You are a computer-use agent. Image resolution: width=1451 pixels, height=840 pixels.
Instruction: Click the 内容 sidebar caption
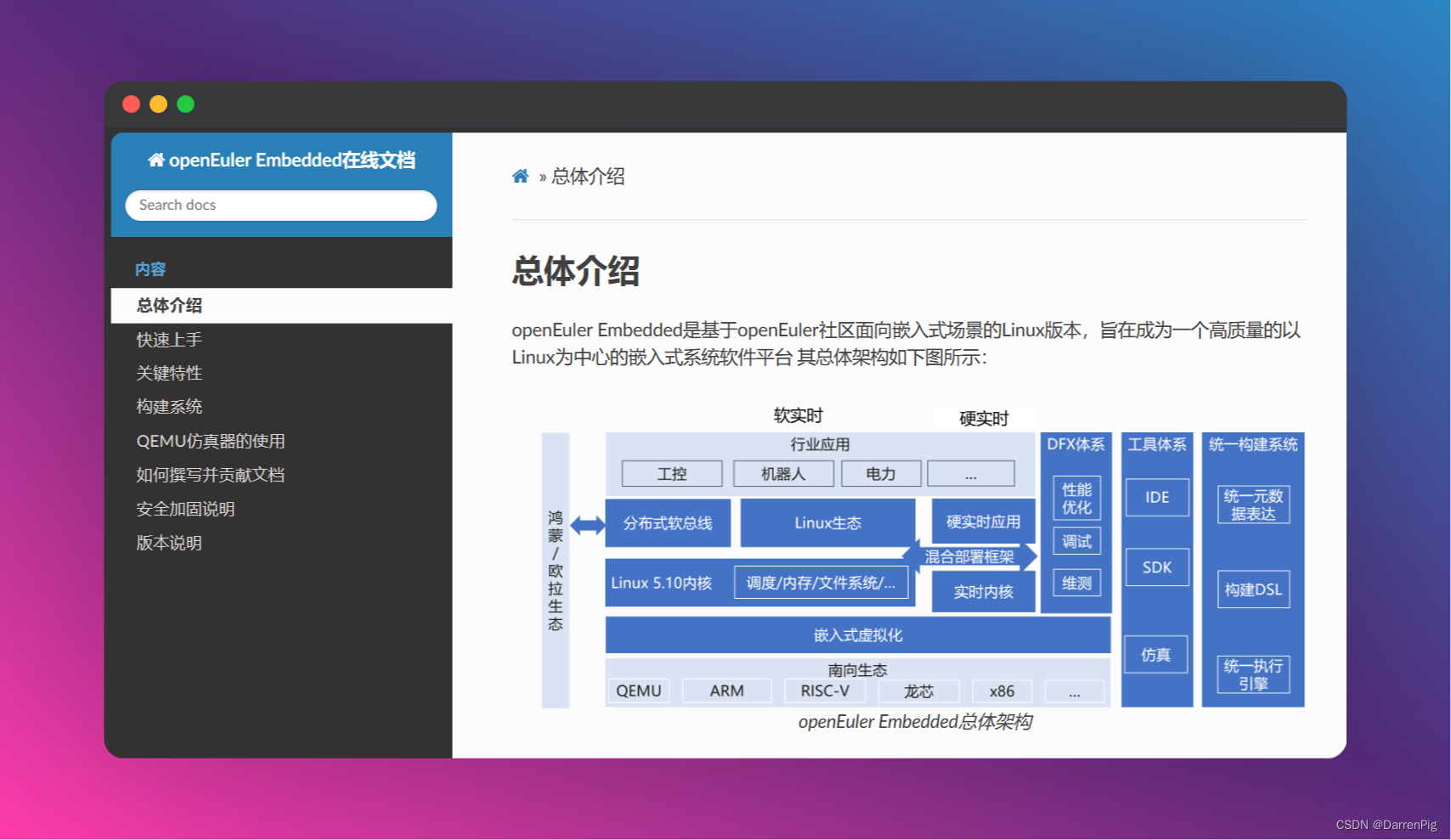pyautogui.click(x=150, y=269)
